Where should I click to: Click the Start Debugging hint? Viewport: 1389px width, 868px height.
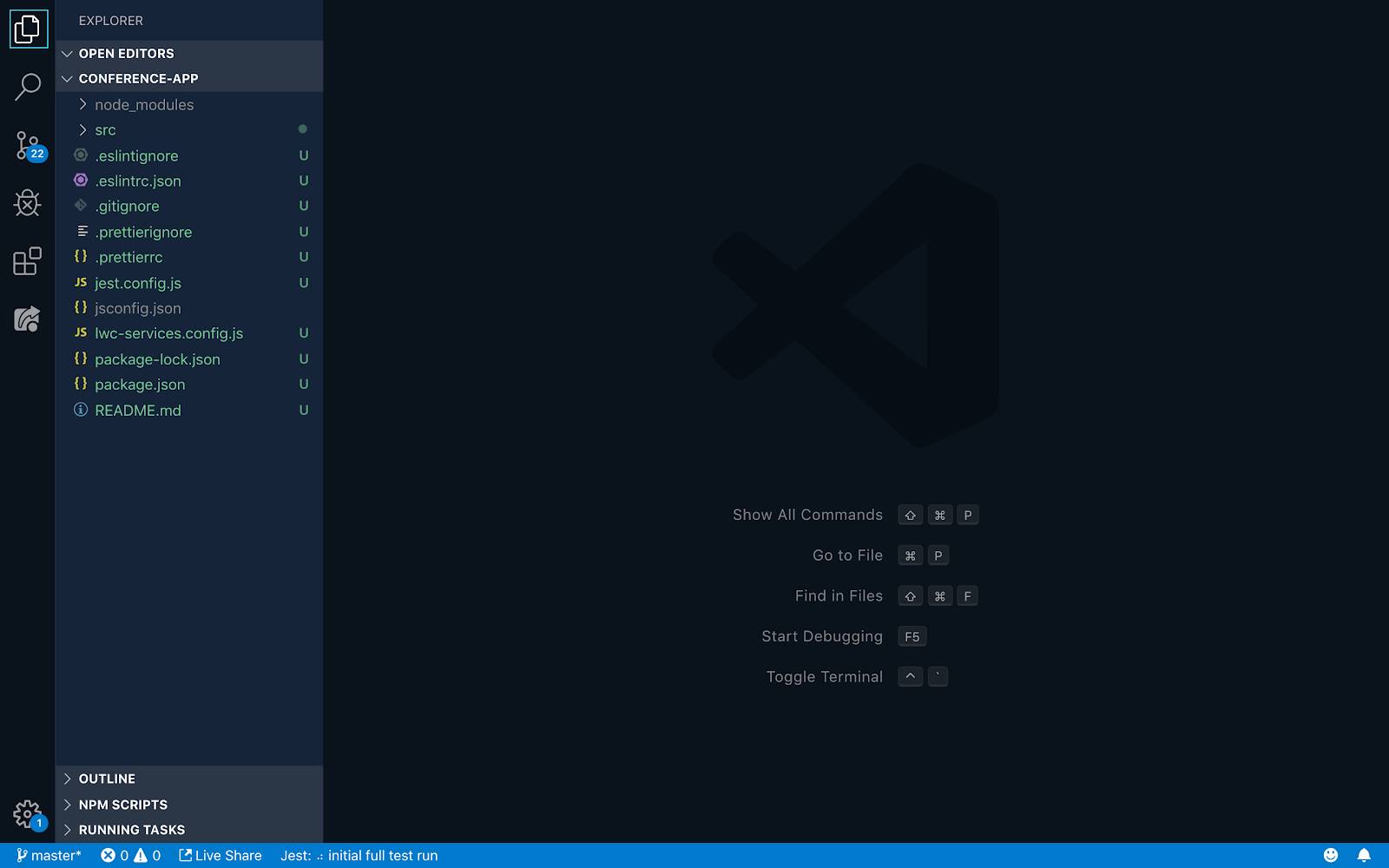coord(822,636)
